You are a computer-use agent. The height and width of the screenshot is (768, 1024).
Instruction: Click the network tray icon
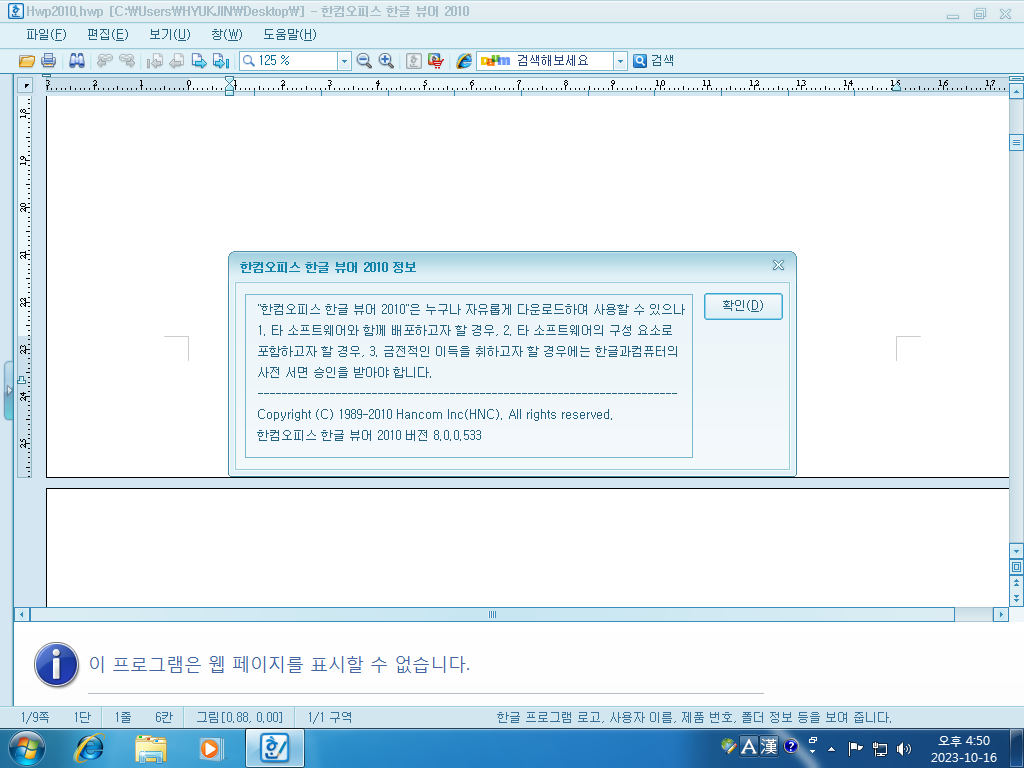880,748
